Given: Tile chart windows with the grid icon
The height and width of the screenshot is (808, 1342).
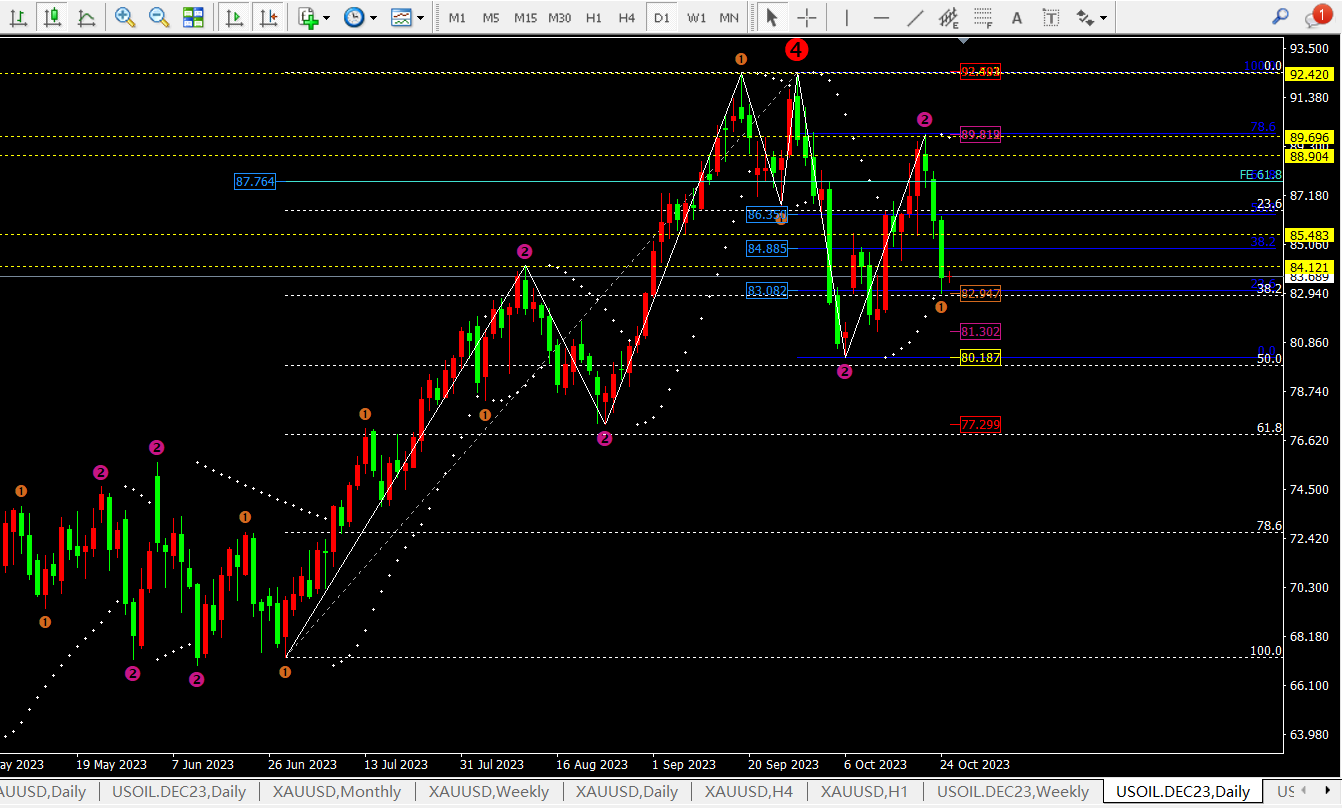Looking at the screenshot, I should [x=193, y=17].
